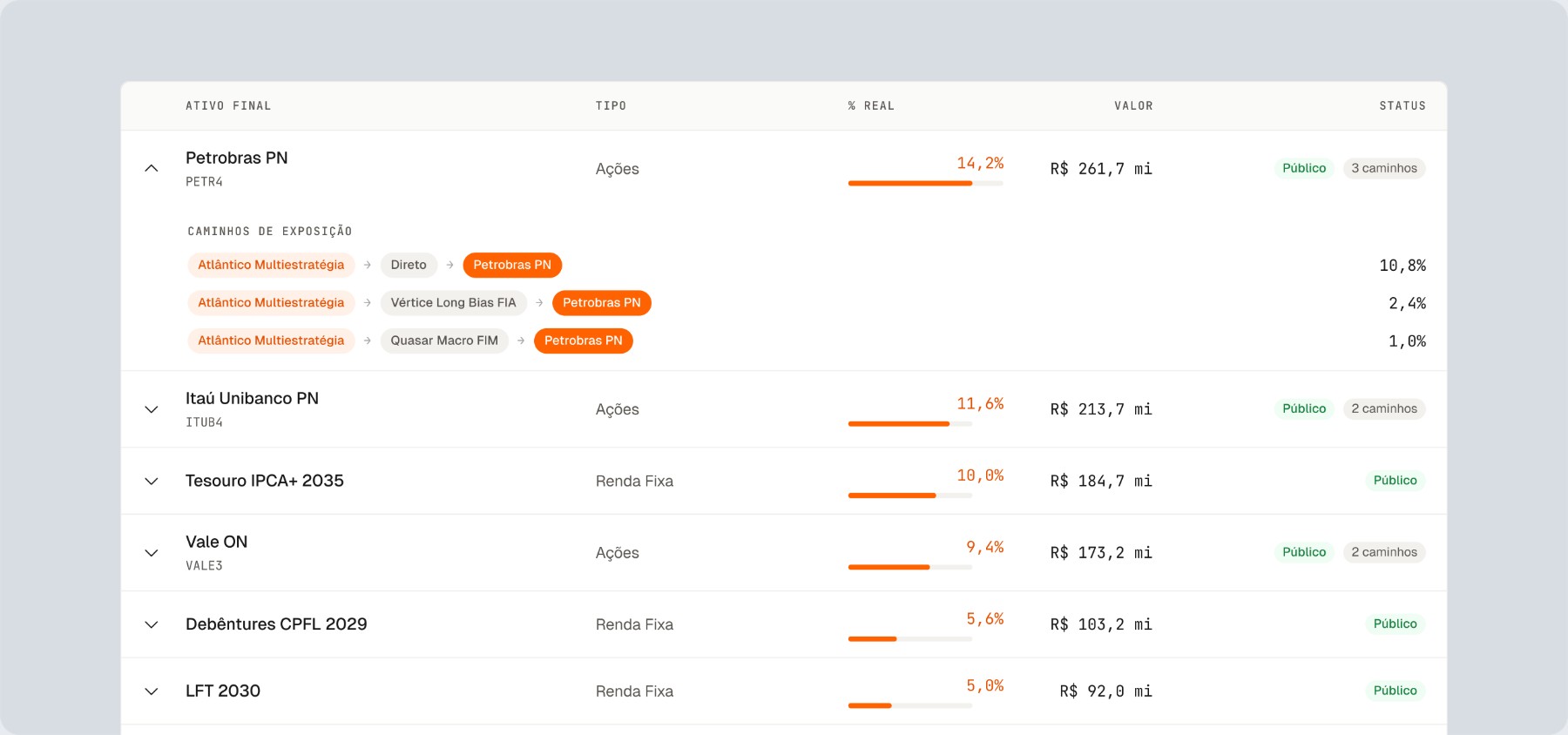Click Petrobras PN chip after Direto
Viewport: 1568px width, 735px height.
[x=512, y=265]
